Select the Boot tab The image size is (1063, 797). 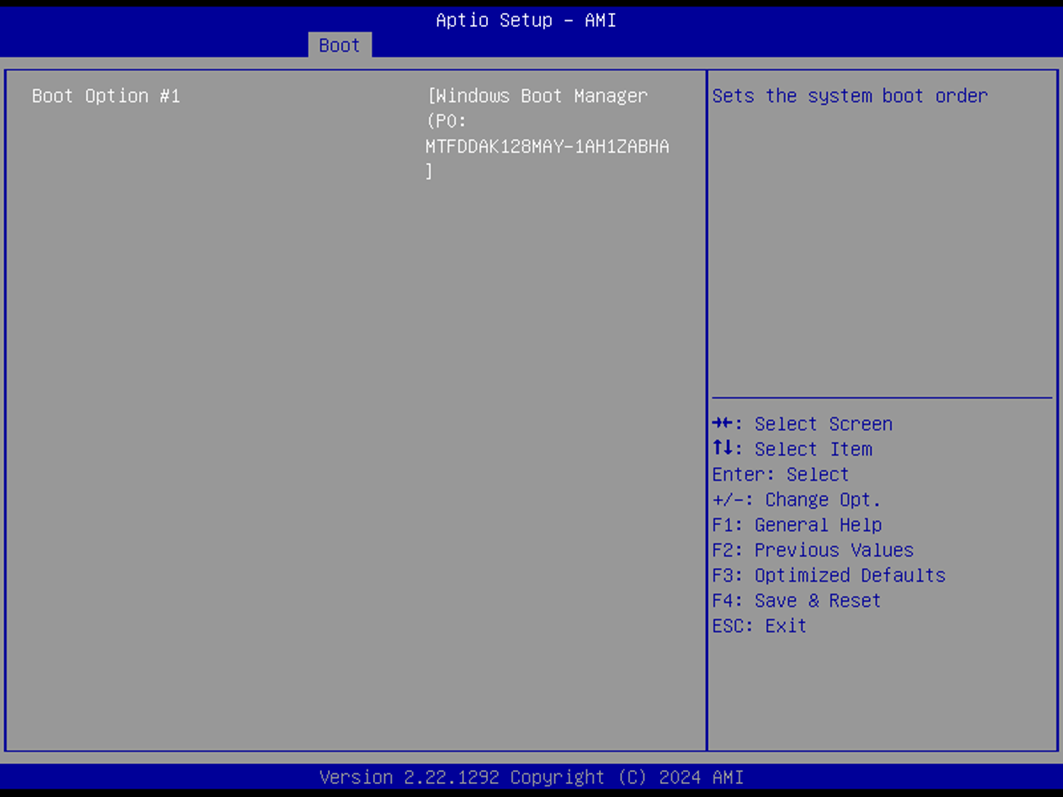(339, 46)
